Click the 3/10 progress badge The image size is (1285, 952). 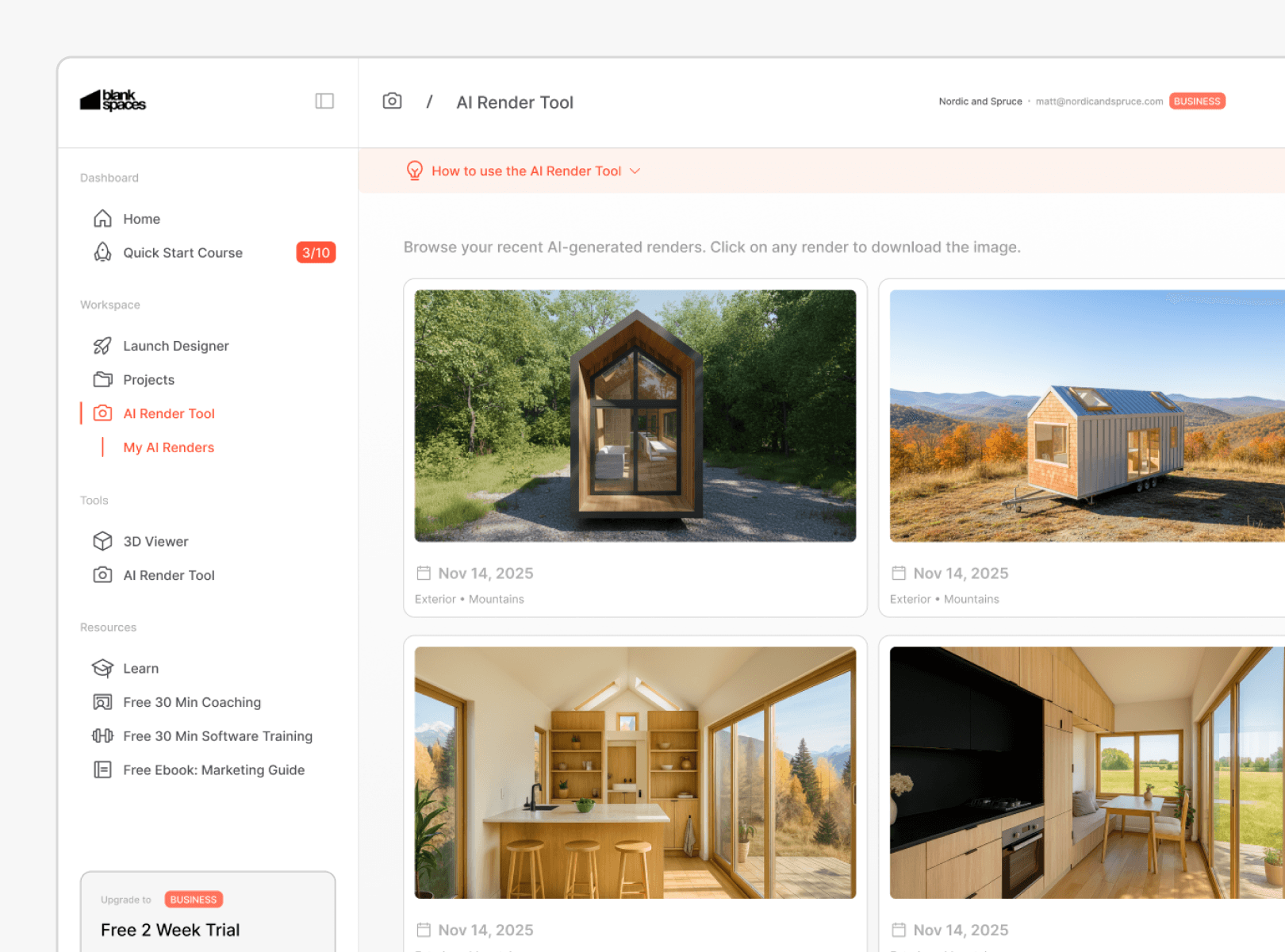click(316, 252)
